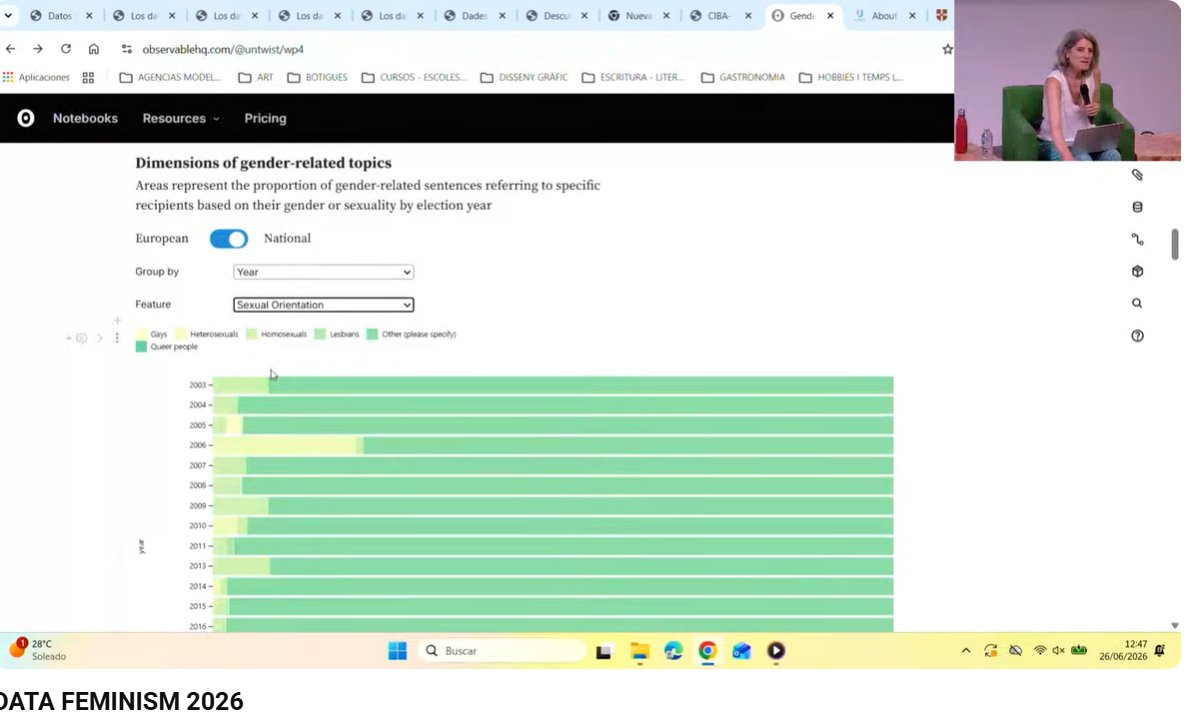The image size is (1192, 717).
Task: Open the database icon in right sidebar
Action: coord(1137,207)
